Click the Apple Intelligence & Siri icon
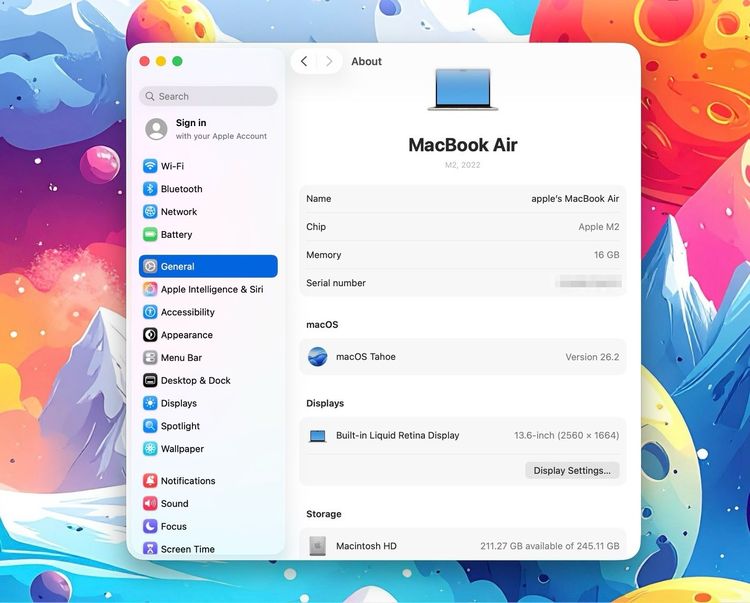Image resolution: width=750 pixels, height=603 pixels. (150, 289)
